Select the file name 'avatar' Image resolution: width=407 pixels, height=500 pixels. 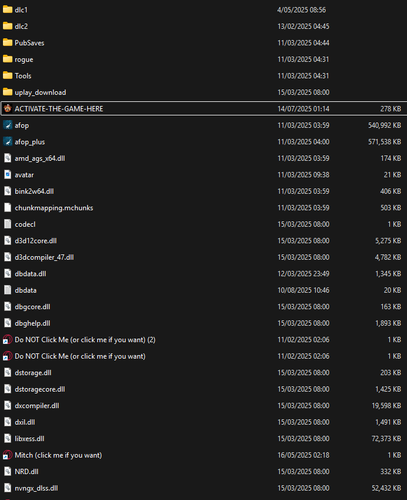[24, 175]
